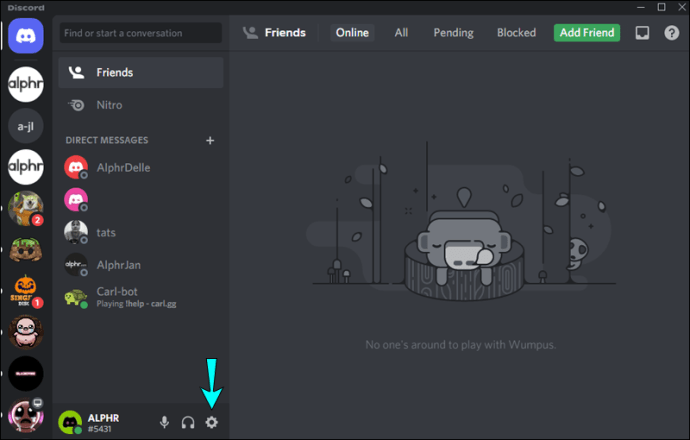Open the unnamed pink avatar direct message

tap(141, 200)
